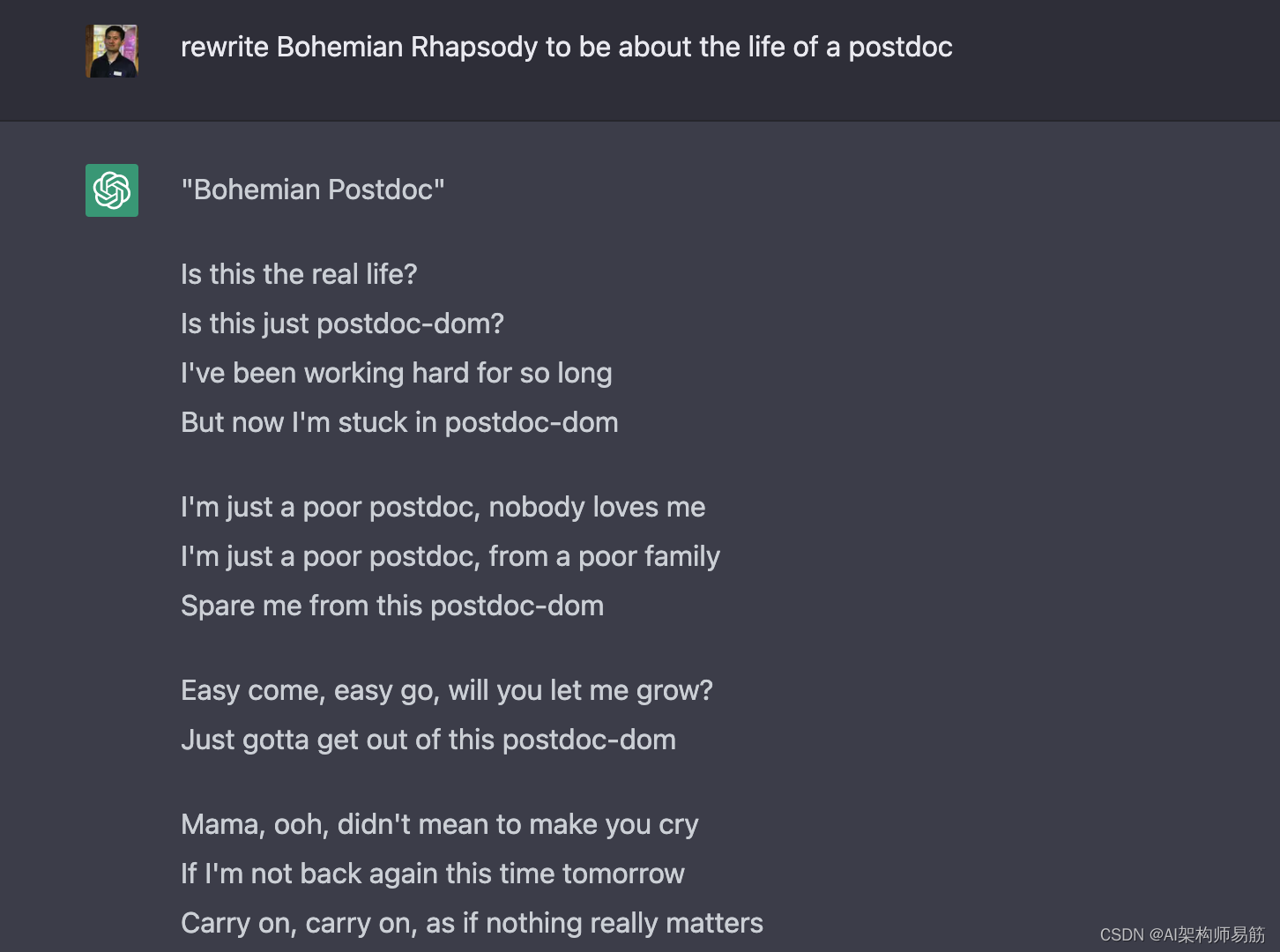Screen dimensions: 1280x952
Task: Click the "Bohemian Postdoc" title line
Action: click(313, 190)
